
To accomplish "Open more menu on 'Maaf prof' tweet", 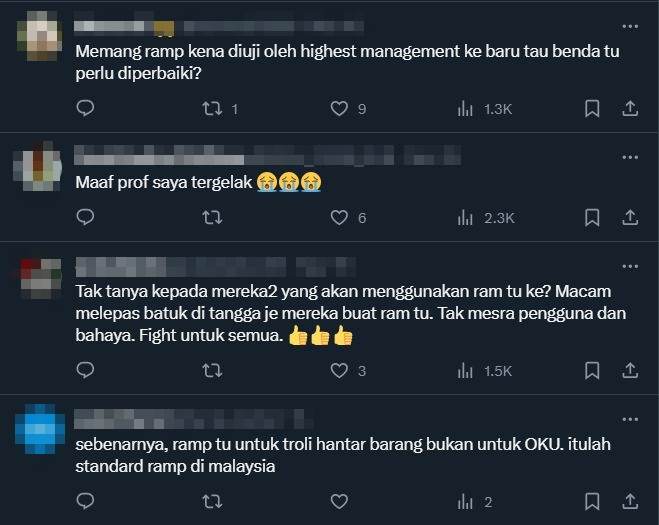I will click(630, 157).
